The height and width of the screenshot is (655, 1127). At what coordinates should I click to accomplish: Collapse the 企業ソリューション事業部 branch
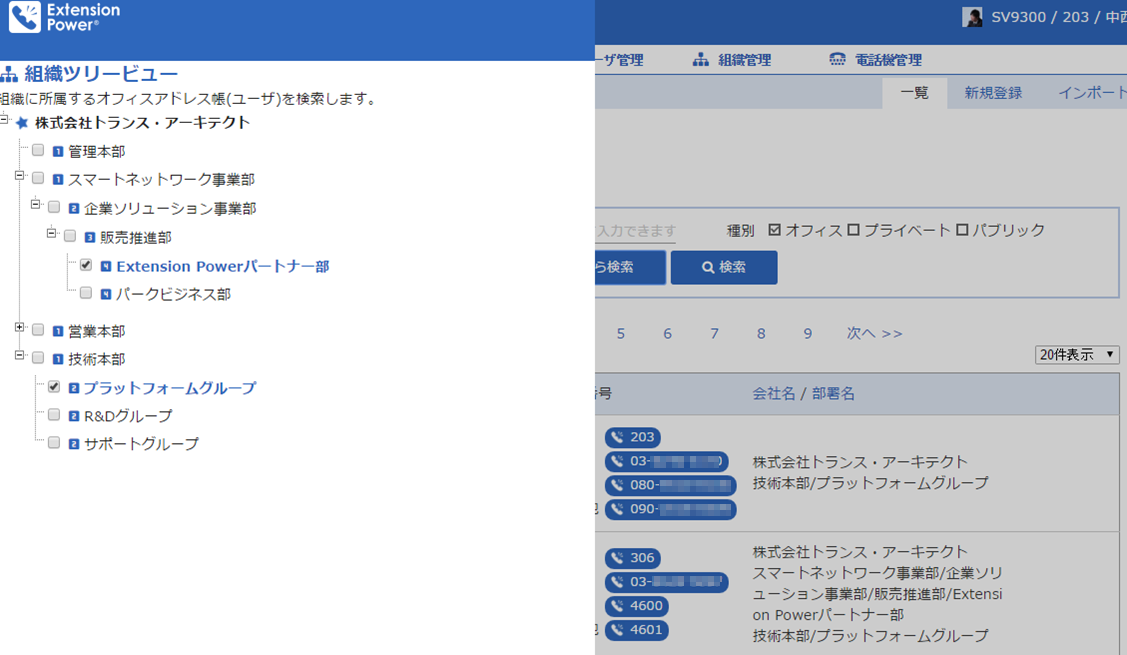35,204
